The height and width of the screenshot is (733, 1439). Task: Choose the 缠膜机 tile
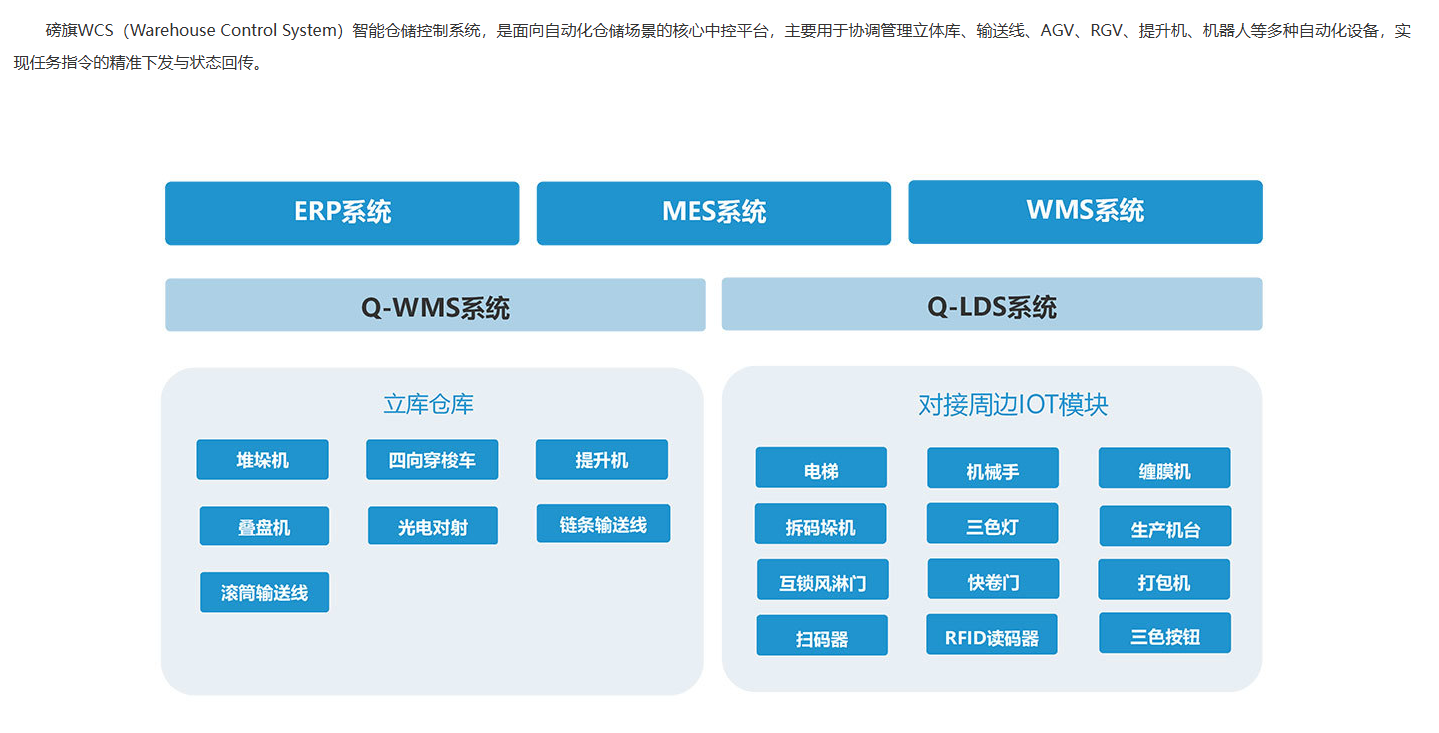[x=1164, y=468]
